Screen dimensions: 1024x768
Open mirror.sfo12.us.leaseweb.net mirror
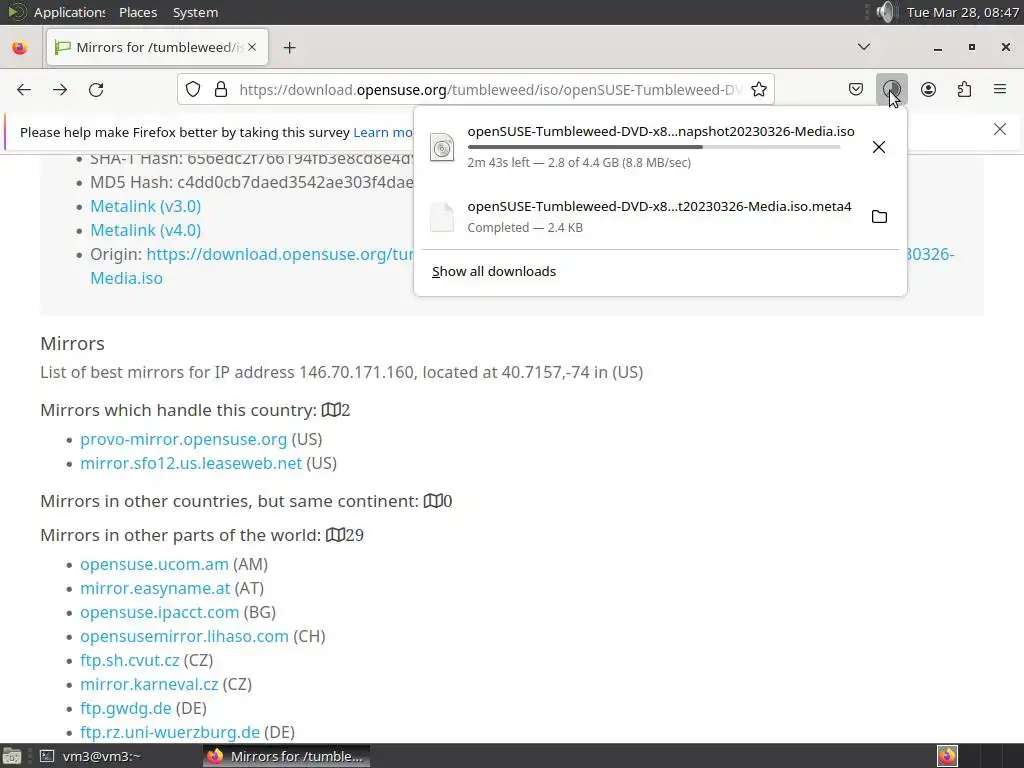pyautogui.click(x=191, y=464)
